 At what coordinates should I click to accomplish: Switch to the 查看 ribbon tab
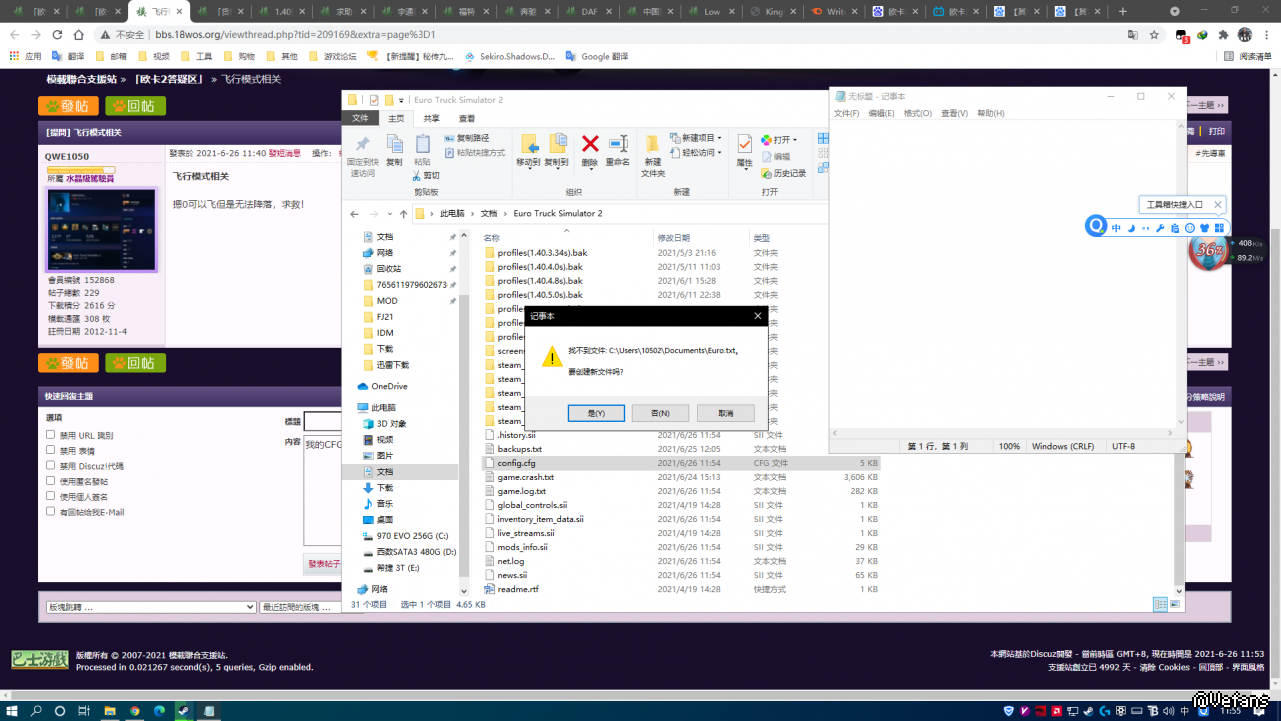467,118
